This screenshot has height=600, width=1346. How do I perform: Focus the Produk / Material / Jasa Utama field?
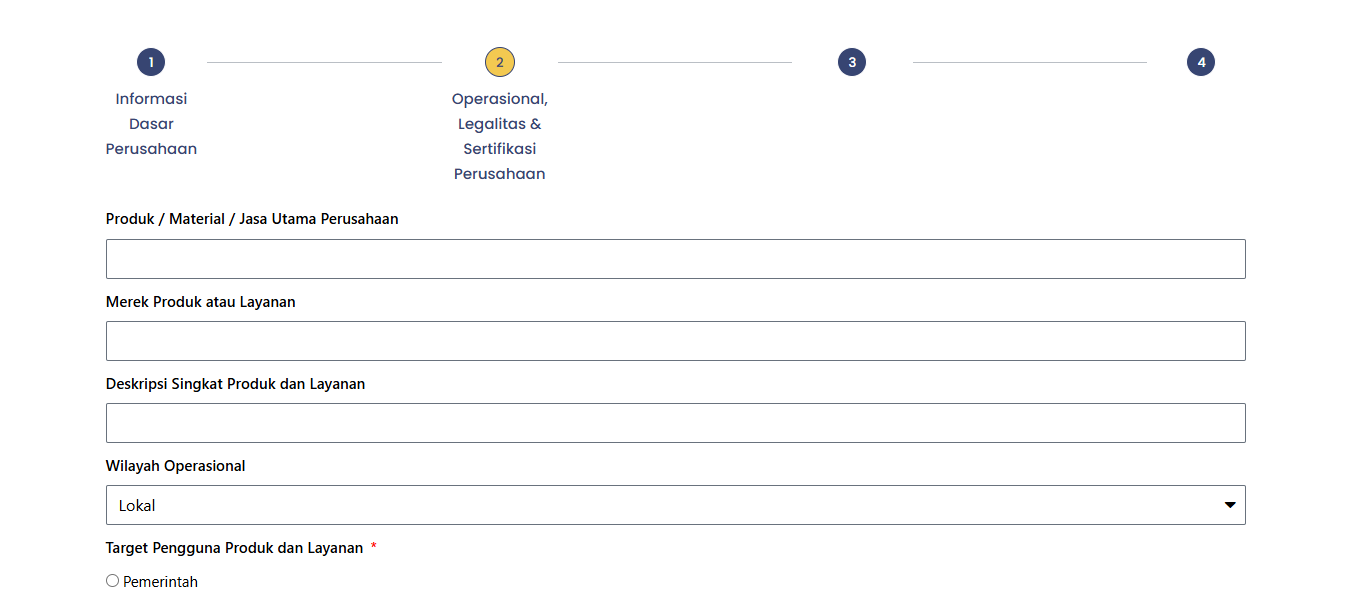click(x=676, y=259)
